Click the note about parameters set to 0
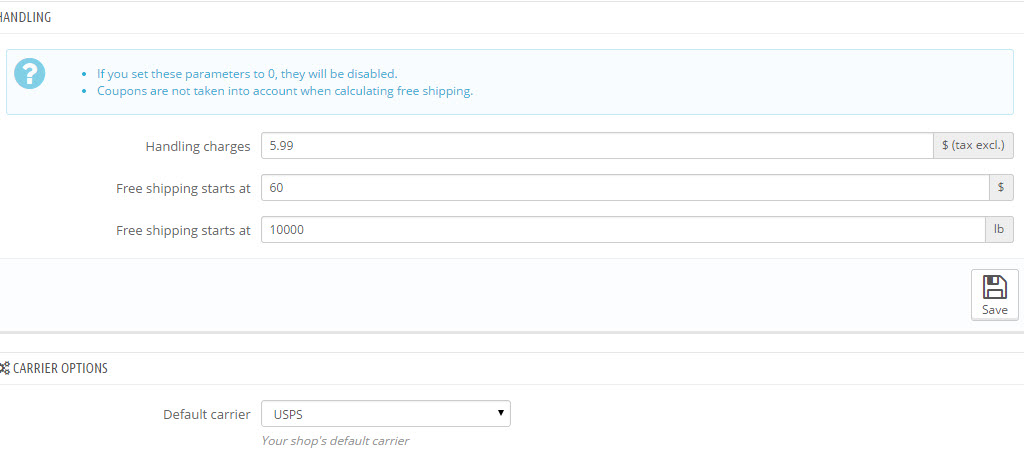The width and height of the screenshot is (1024, 466). coord(247,74)
